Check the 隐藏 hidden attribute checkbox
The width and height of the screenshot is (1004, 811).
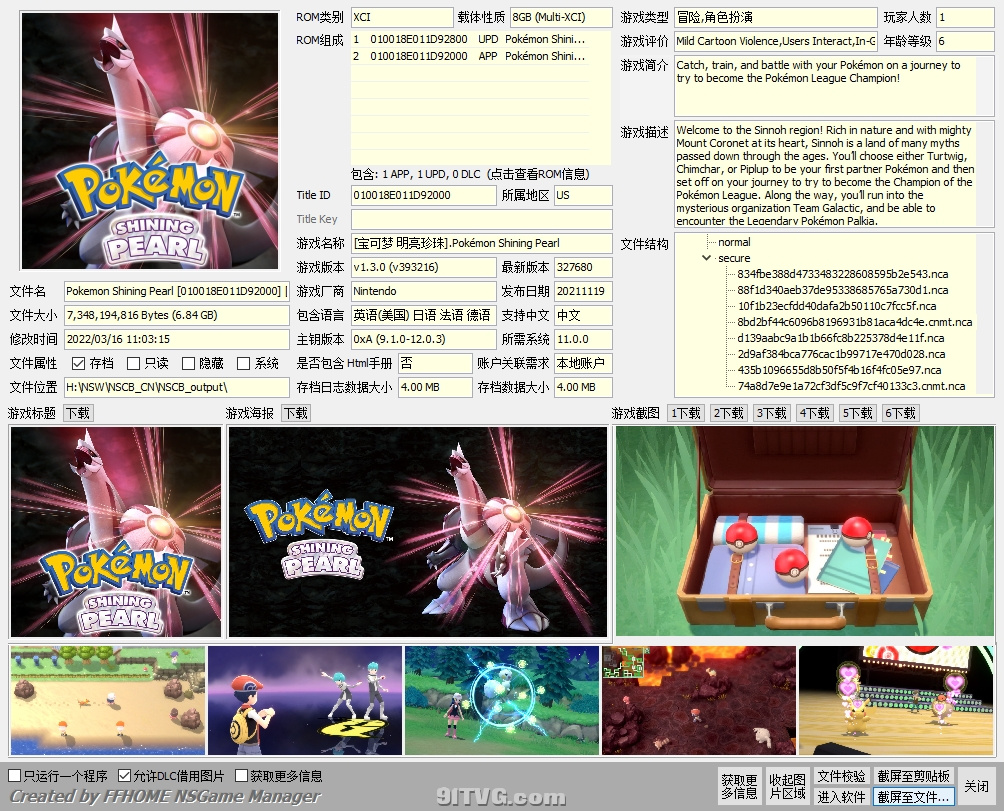coord(188,364)
